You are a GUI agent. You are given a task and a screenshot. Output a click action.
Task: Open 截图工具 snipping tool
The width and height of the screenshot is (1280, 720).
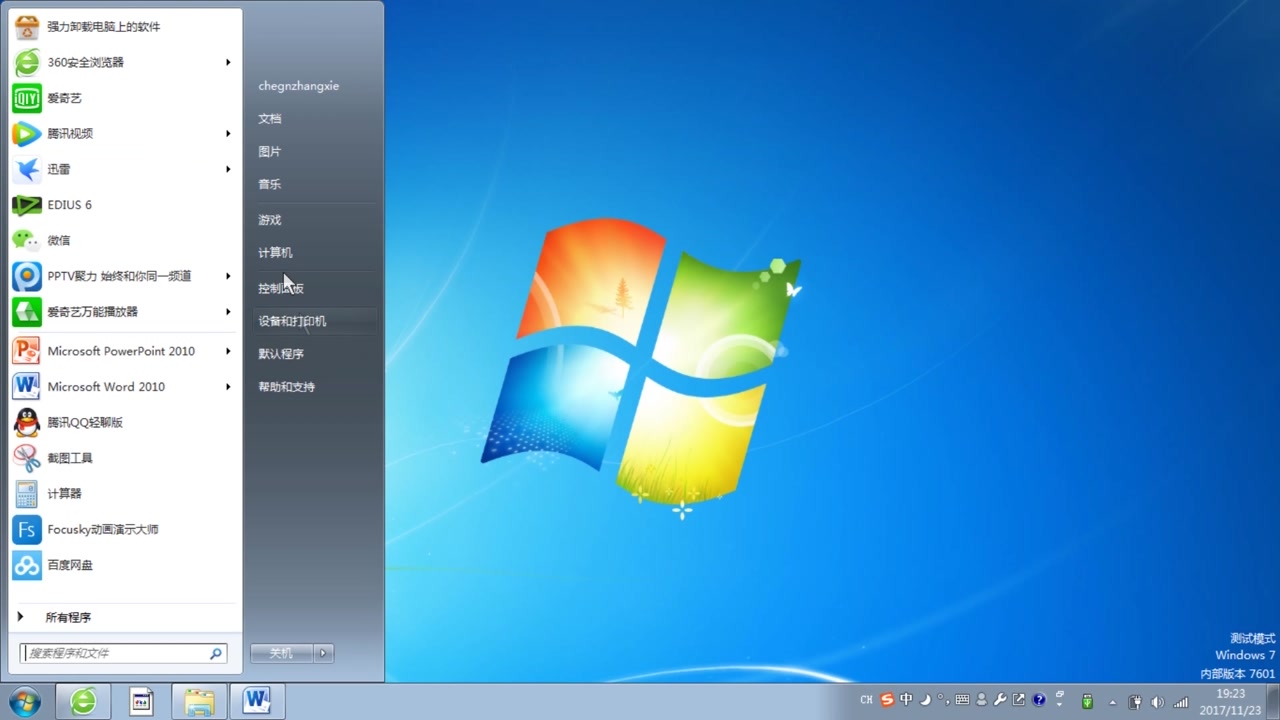point(125,458)
